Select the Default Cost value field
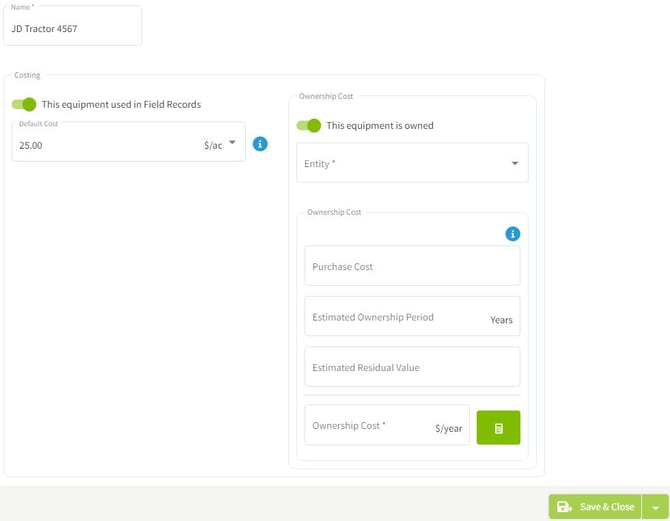 pos(100,145)
